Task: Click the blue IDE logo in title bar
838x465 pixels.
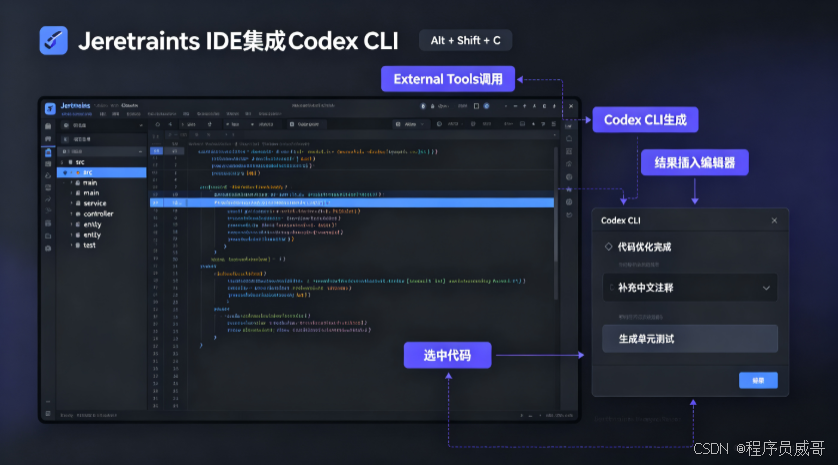Action: tap(50, 108)
